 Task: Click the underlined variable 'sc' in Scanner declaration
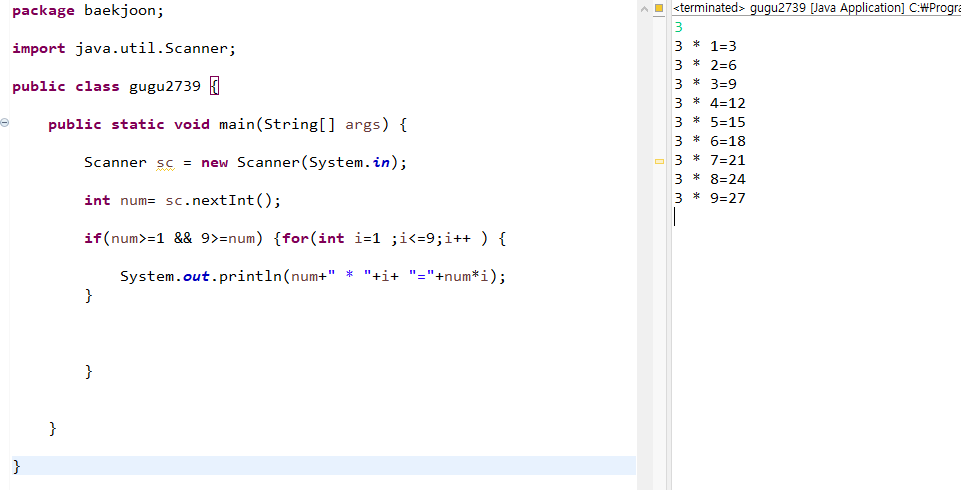(165, 163)
